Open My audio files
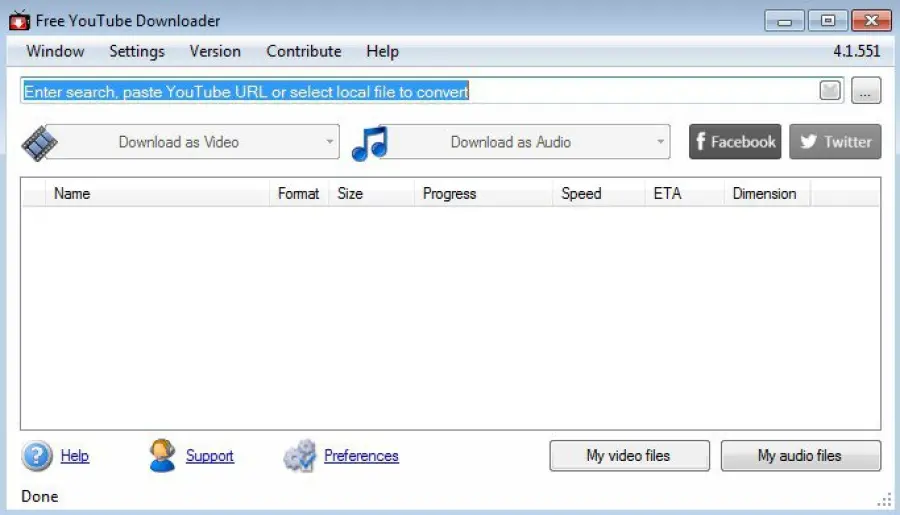900x515 pixels. [801, 456]
